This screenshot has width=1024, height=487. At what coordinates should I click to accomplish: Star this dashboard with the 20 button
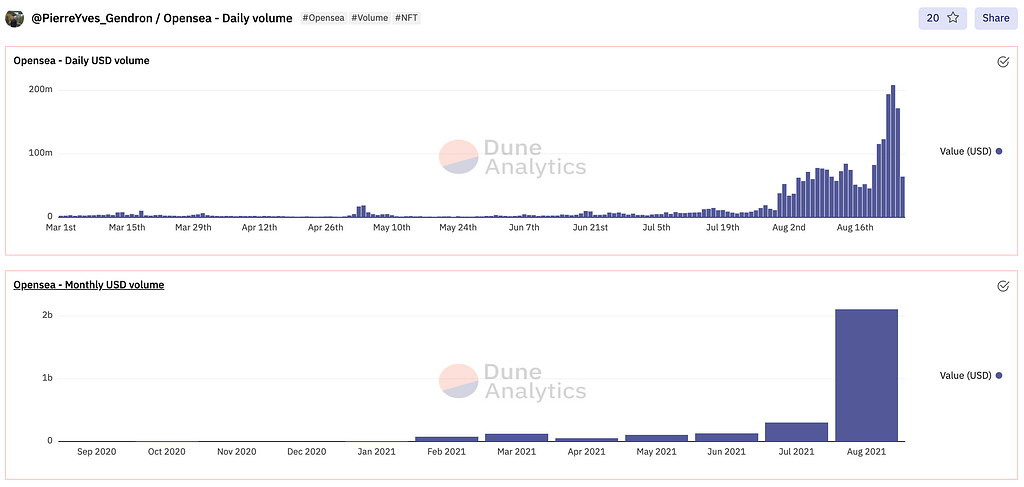click(x=942, y=18)
